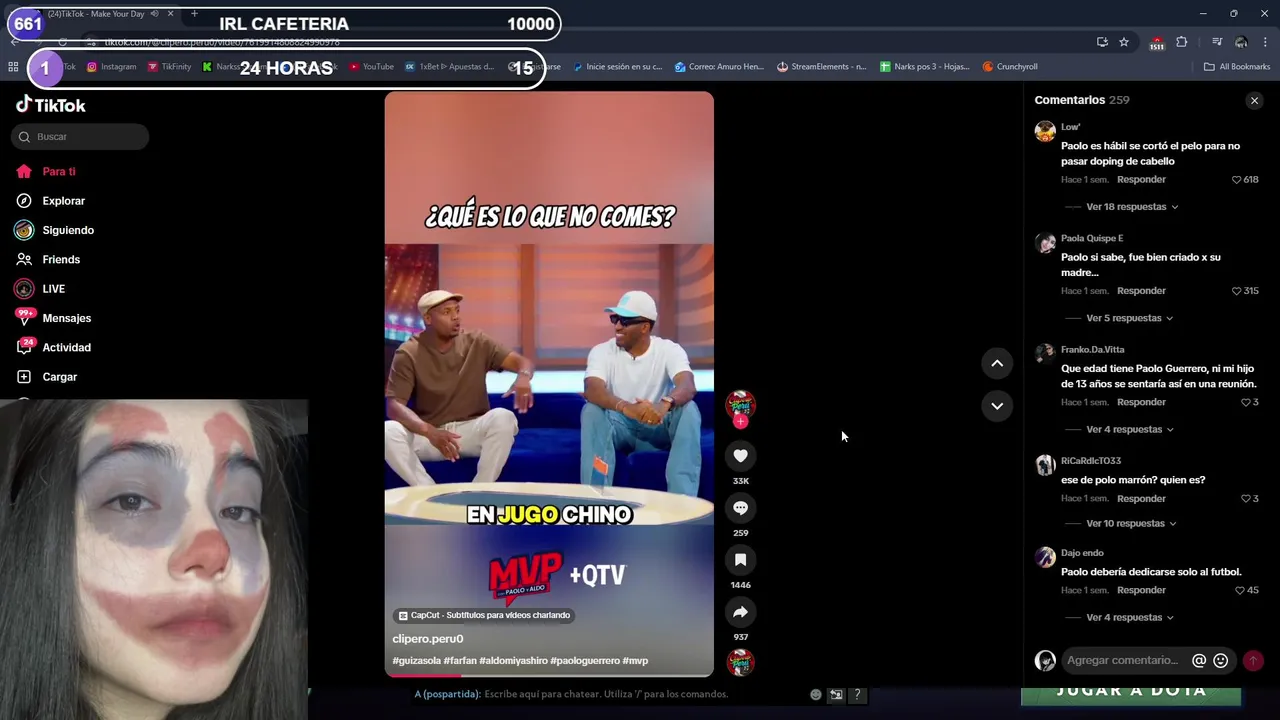Expand Ver 4 respuestas under Dajo endo

[1130, 618]
